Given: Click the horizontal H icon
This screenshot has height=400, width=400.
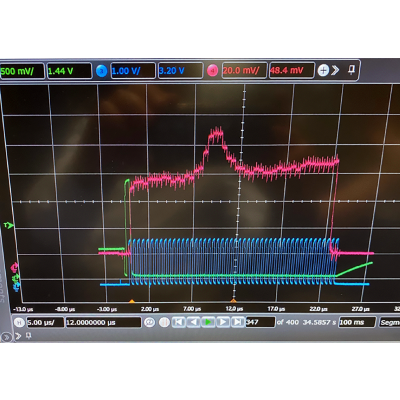Looking at the screenshot, I should coord(19,322).
